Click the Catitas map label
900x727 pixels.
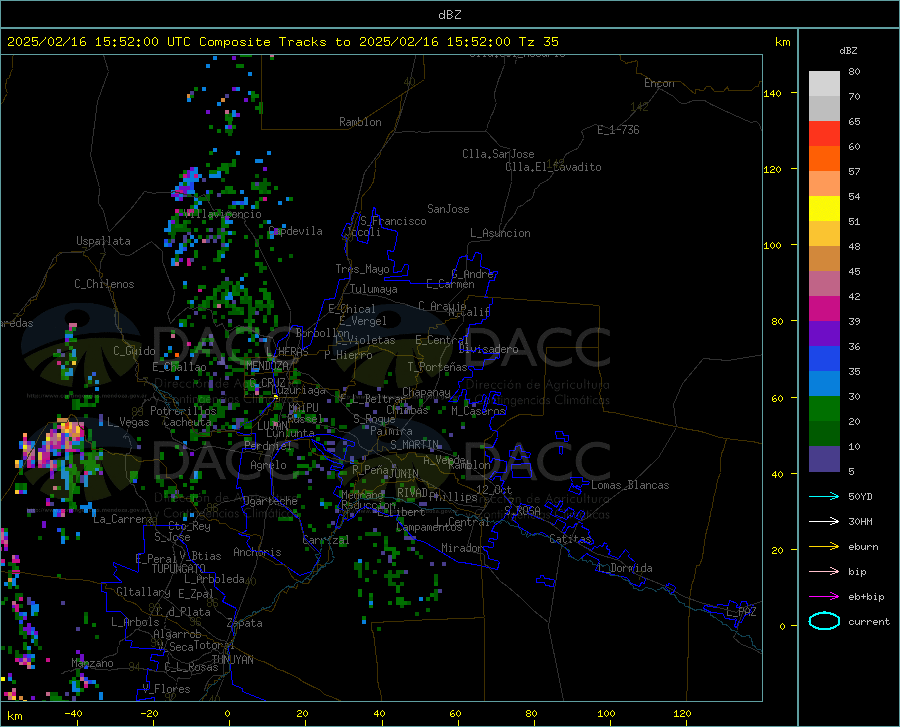pos(571,539)
